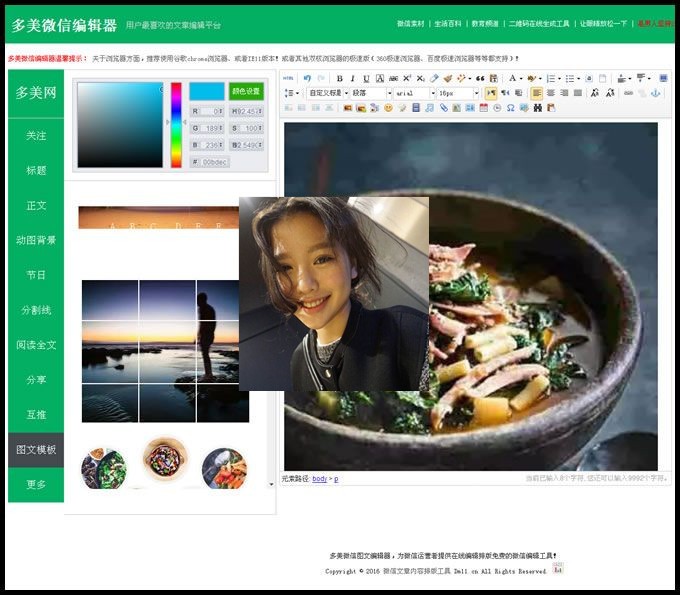The image size is (680, 595).
Task: Toggle strikethrough ABC icon
Action: pyautogui.click(x=393, y=78)
